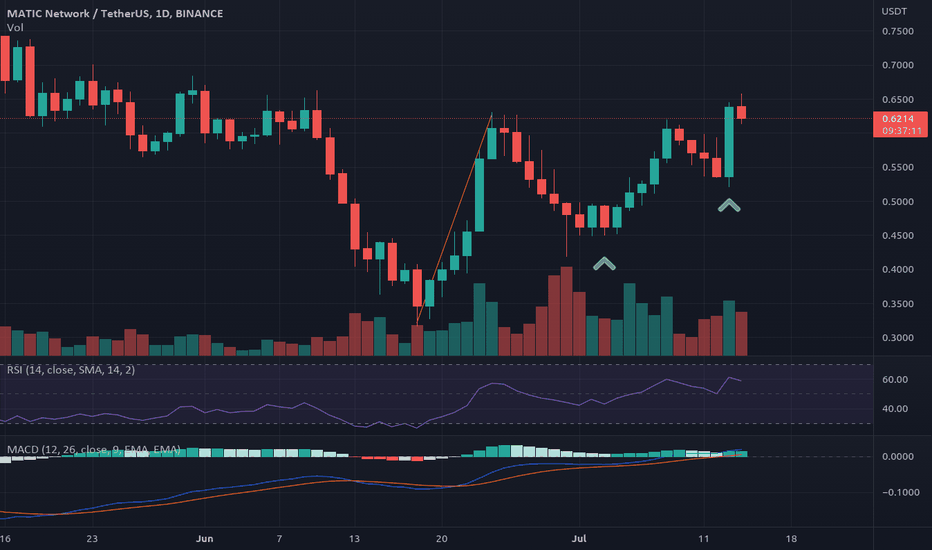
Task: Click the RSI 40.00 scale label
Action: coord(895,409)
